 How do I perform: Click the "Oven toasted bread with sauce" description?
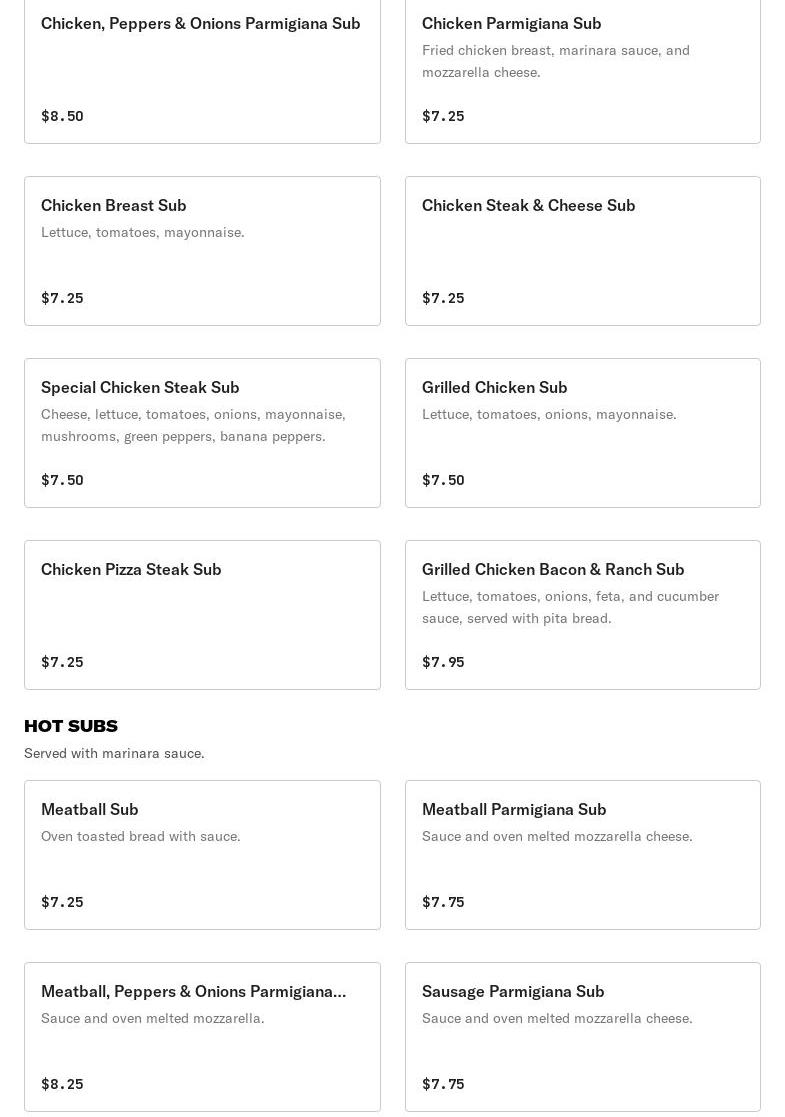(141, 836)
